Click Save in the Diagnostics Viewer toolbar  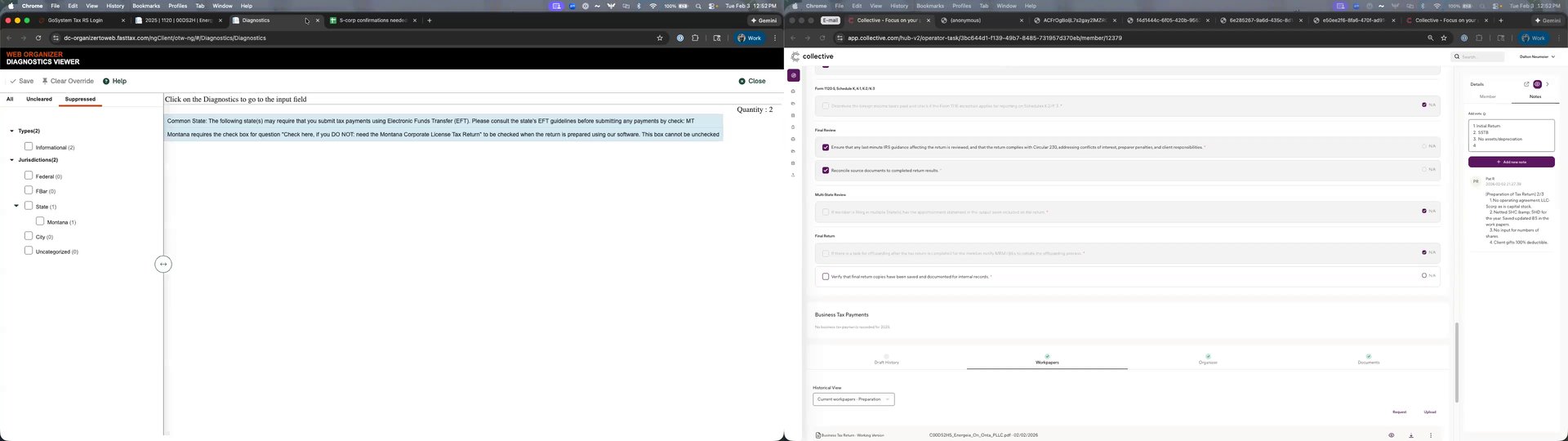(x=22, y=81)
